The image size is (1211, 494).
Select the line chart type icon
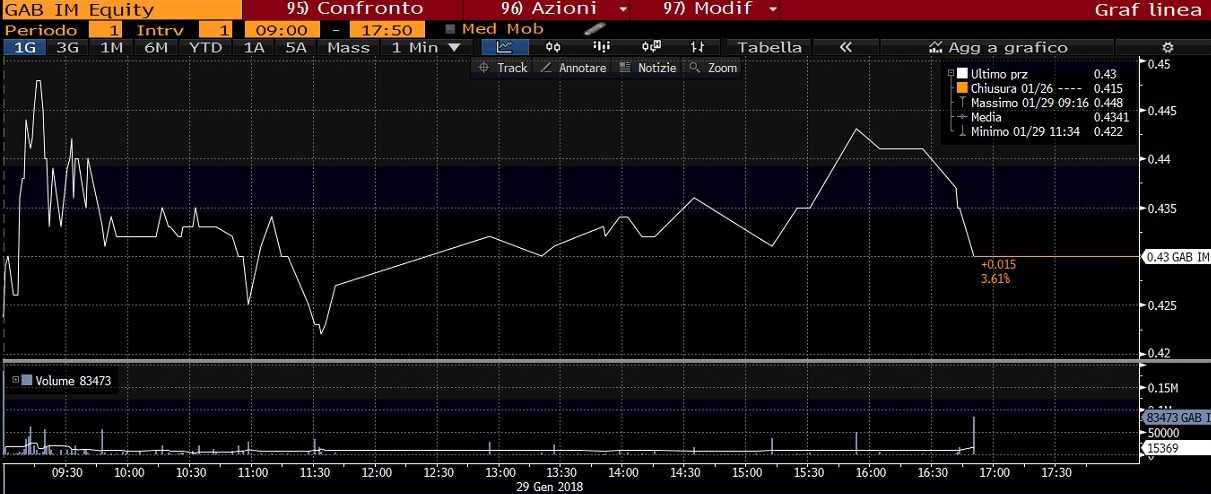[505, 47]
